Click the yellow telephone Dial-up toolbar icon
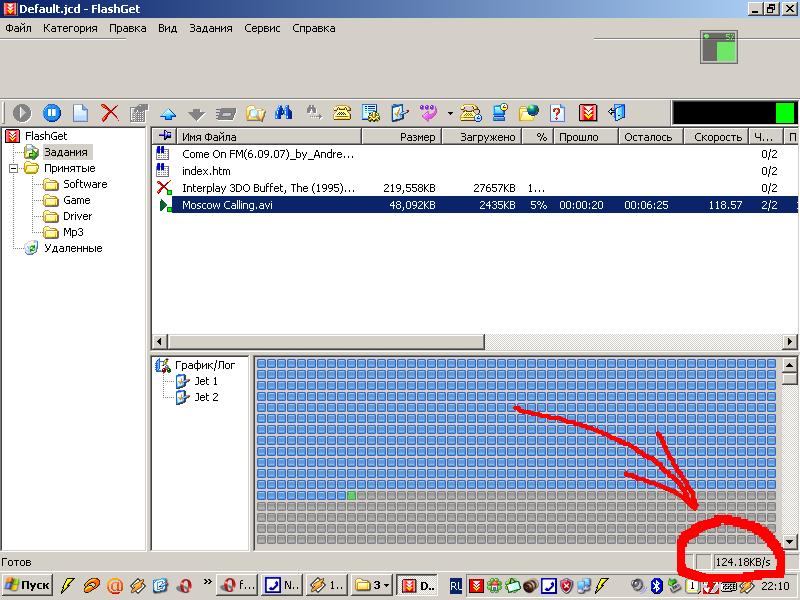The image size is (800, 600). (x=342, y=113)
